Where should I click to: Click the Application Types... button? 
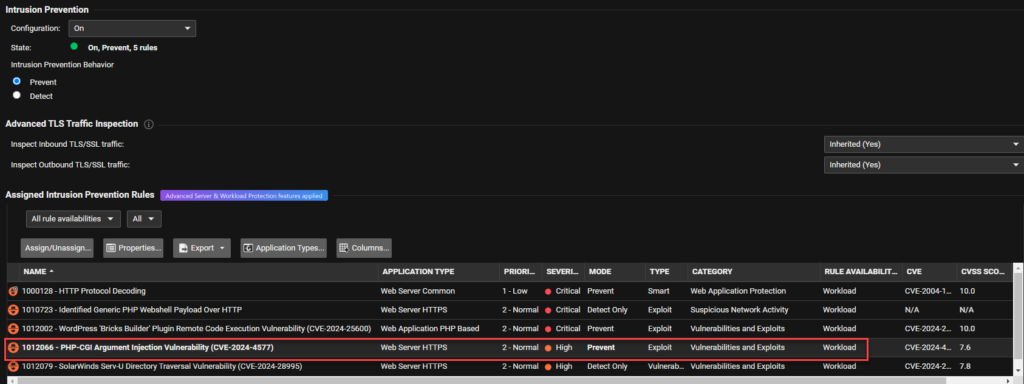click(x=283, y=248)
